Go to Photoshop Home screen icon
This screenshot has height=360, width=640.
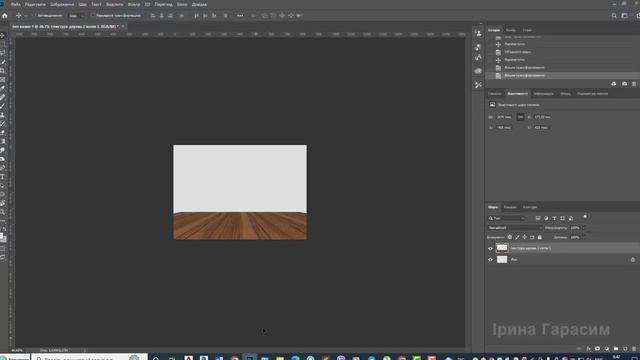(x=5, y=16)
